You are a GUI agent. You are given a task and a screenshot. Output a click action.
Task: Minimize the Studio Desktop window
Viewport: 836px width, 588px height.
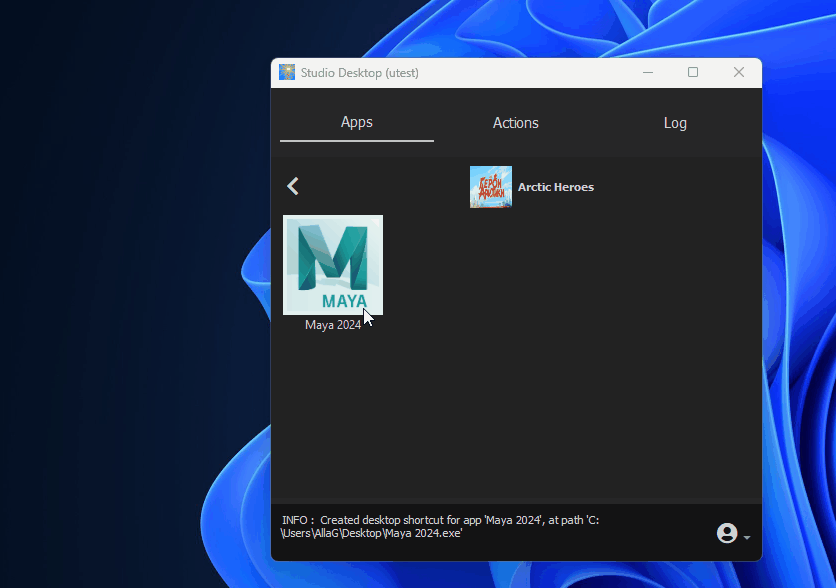pyautogui.click(x=648, y=72)
